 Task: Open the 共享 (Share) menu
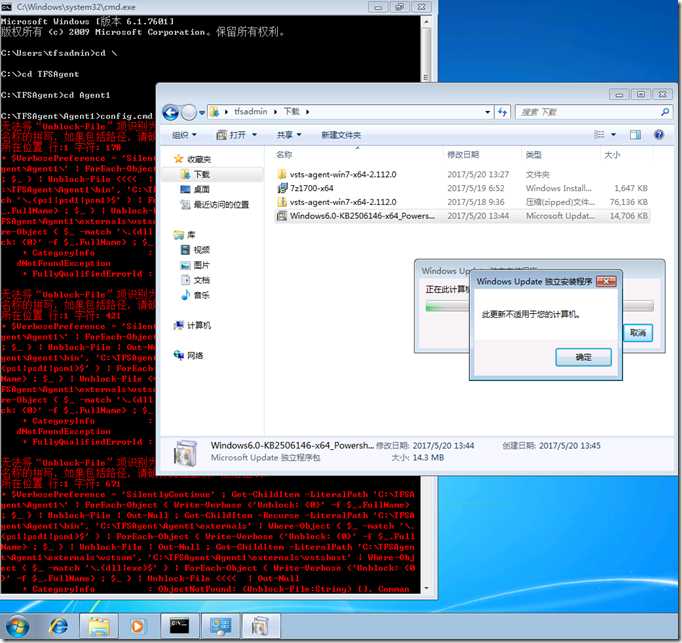tap(289, 135)
